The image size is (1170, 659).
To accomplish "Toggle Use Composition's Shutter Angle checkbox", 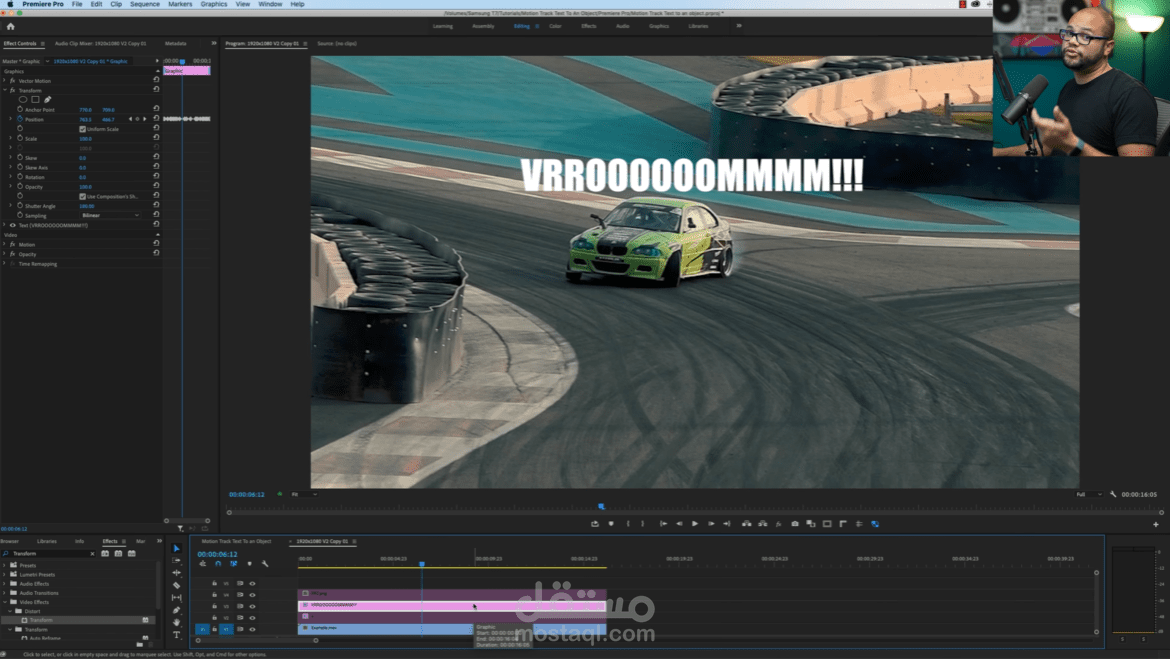I will tap(82, 196).
